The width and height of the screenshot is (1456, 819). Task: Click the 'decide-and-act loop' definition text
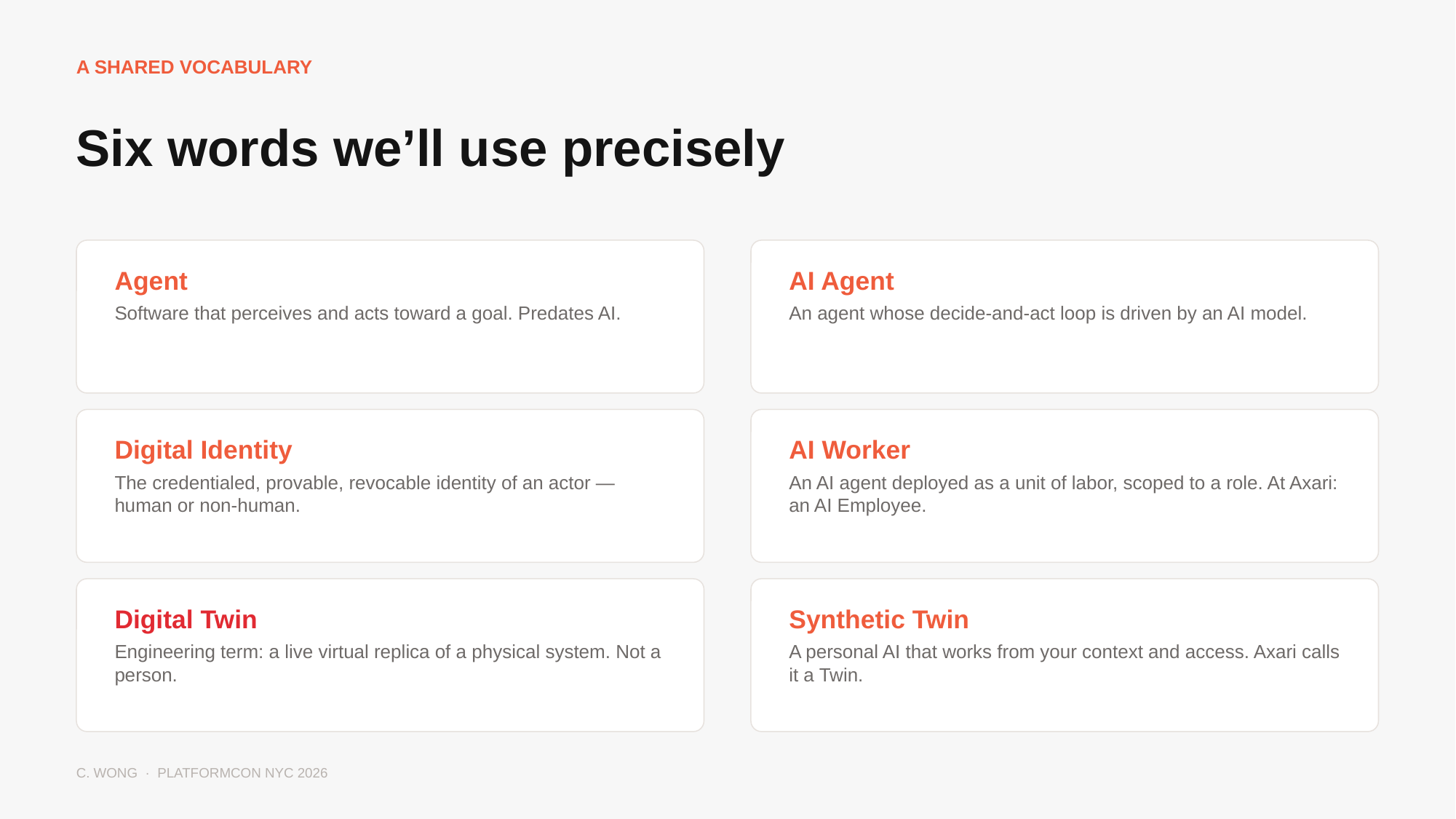[1048, 313]
